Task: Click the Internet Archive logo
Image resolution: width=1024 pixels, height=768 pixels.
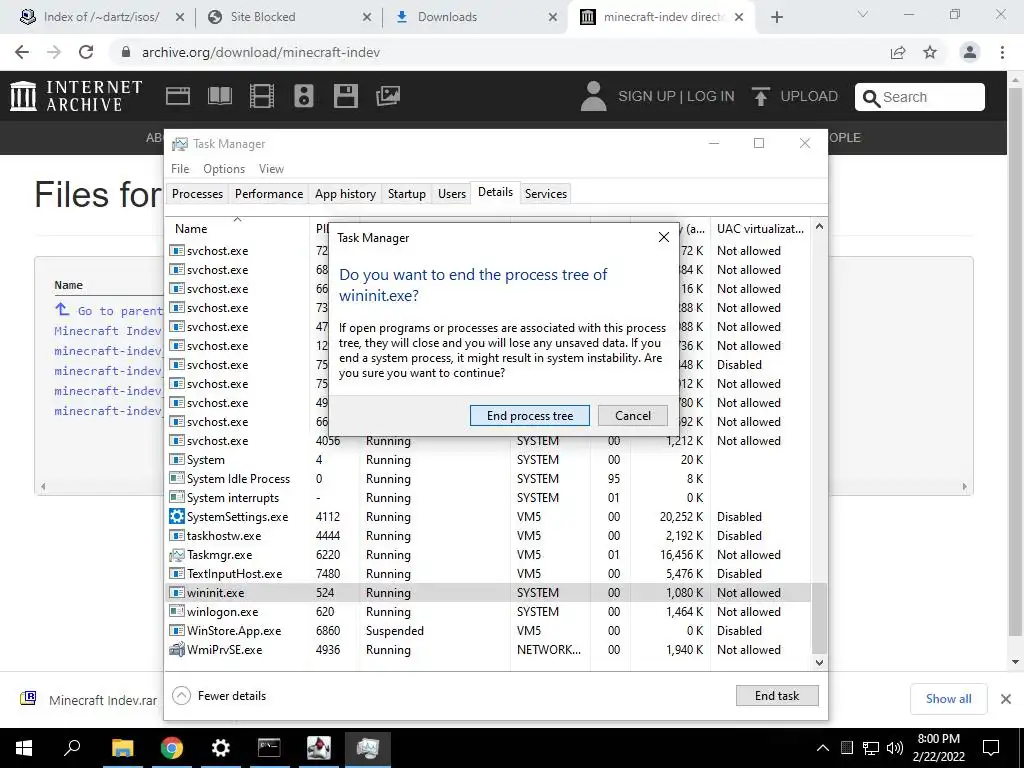Action: (x=76, y=96)
